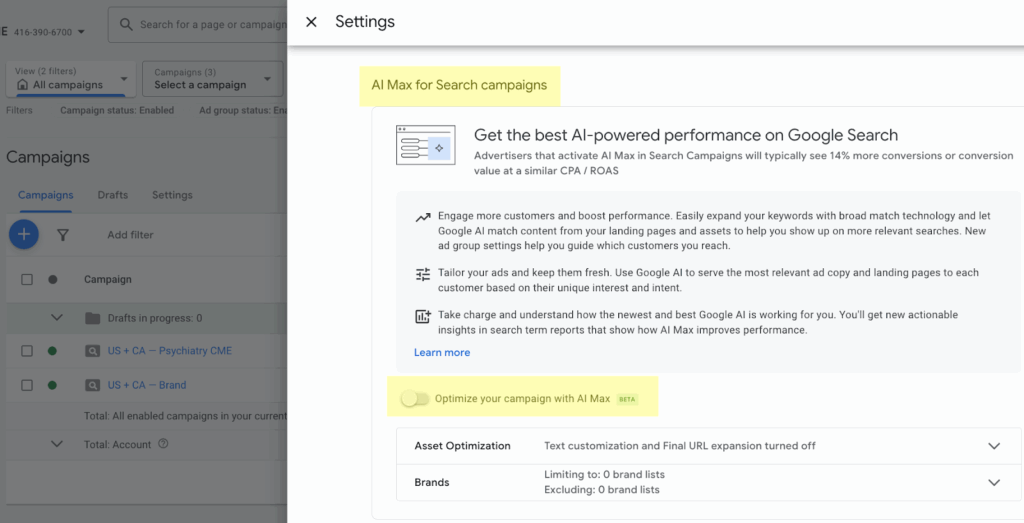Expand the Brands section
The height and width of the screenshot is (523, 1024).
(x=993, y=483)
